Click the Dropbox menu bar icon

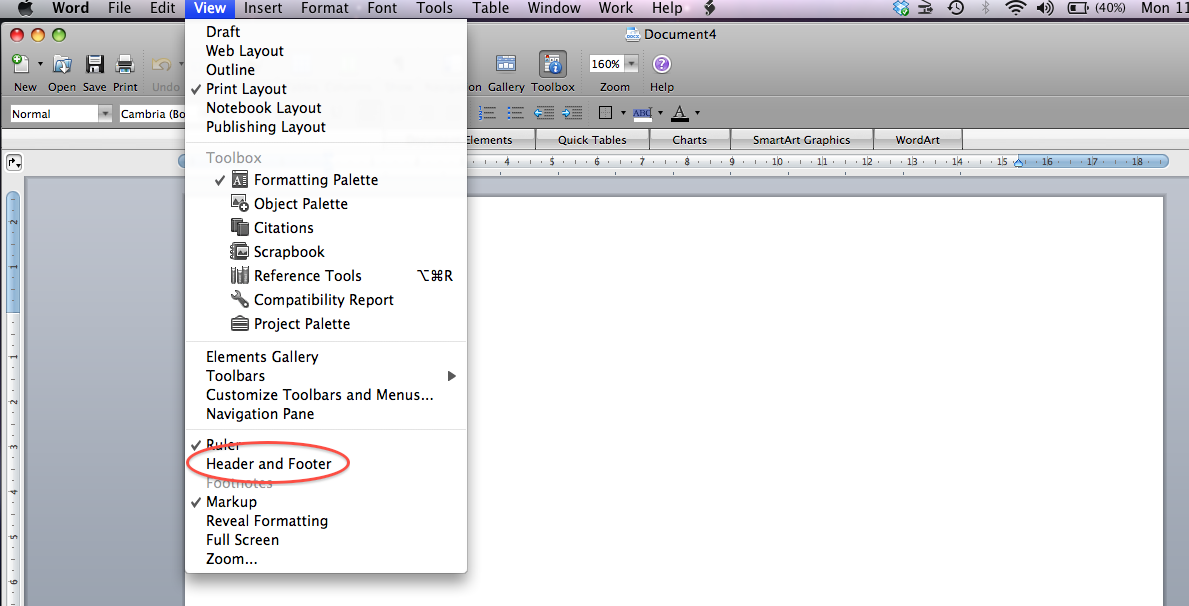tap(901, 8)
